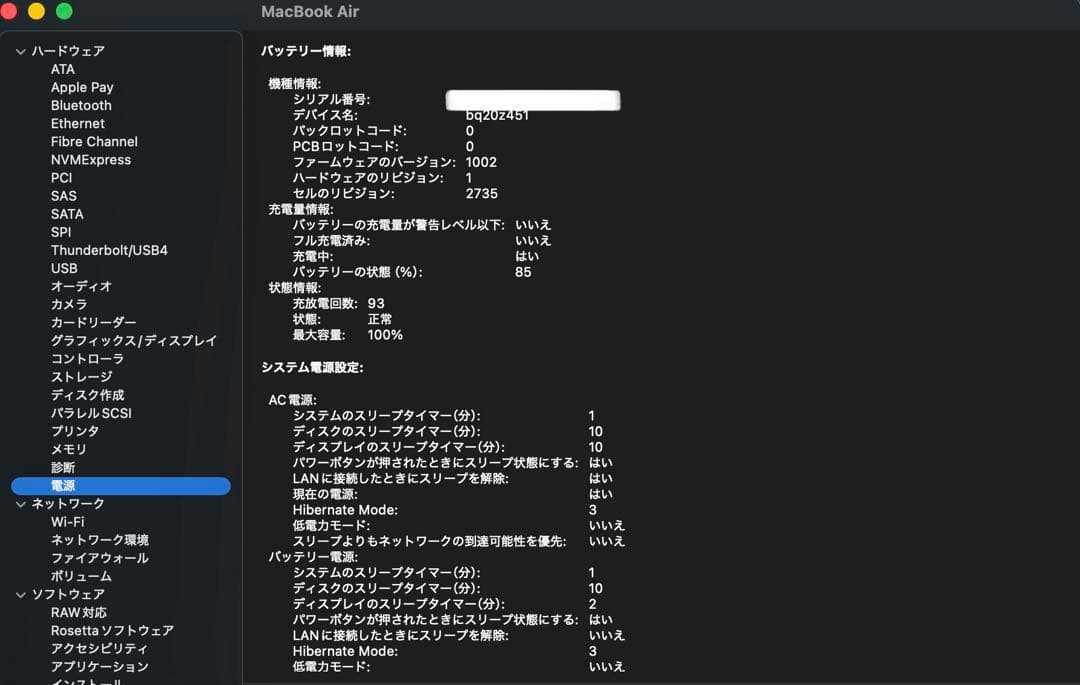
Task: Collapse the ハードウェア section
Action: (x=20, y=50)
